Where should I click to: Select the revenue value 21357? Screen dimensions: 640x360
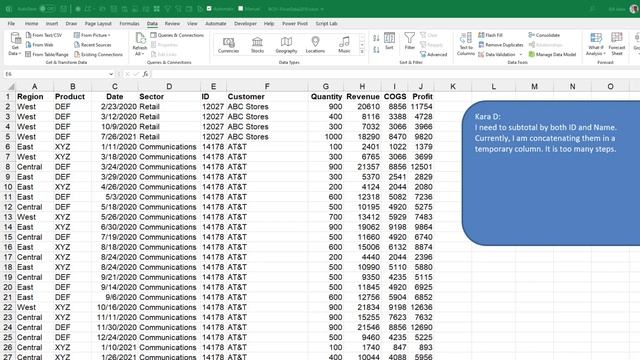[362, 167]
